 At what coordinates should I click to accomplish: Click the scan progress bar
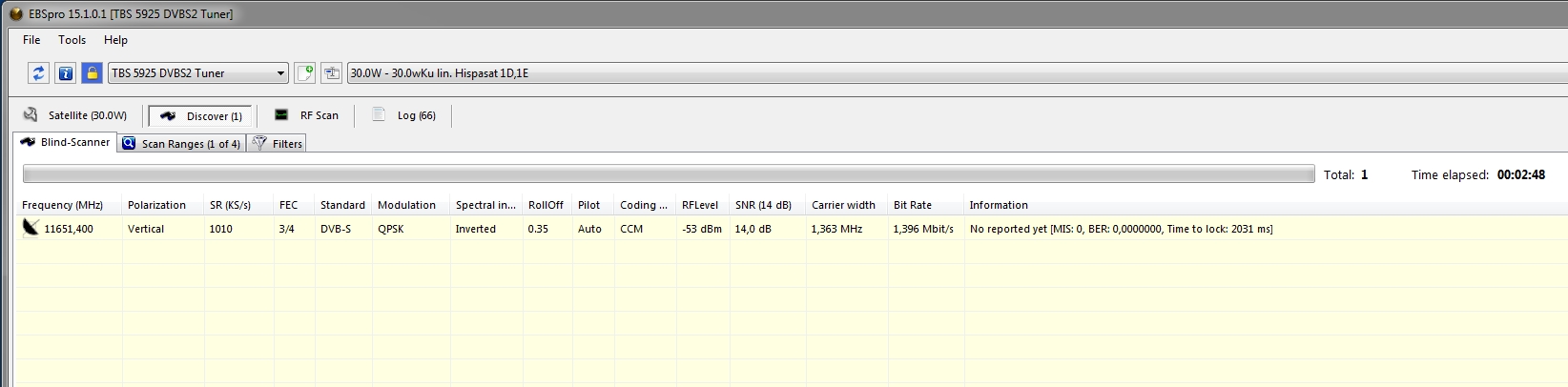(x=668, y=174)
